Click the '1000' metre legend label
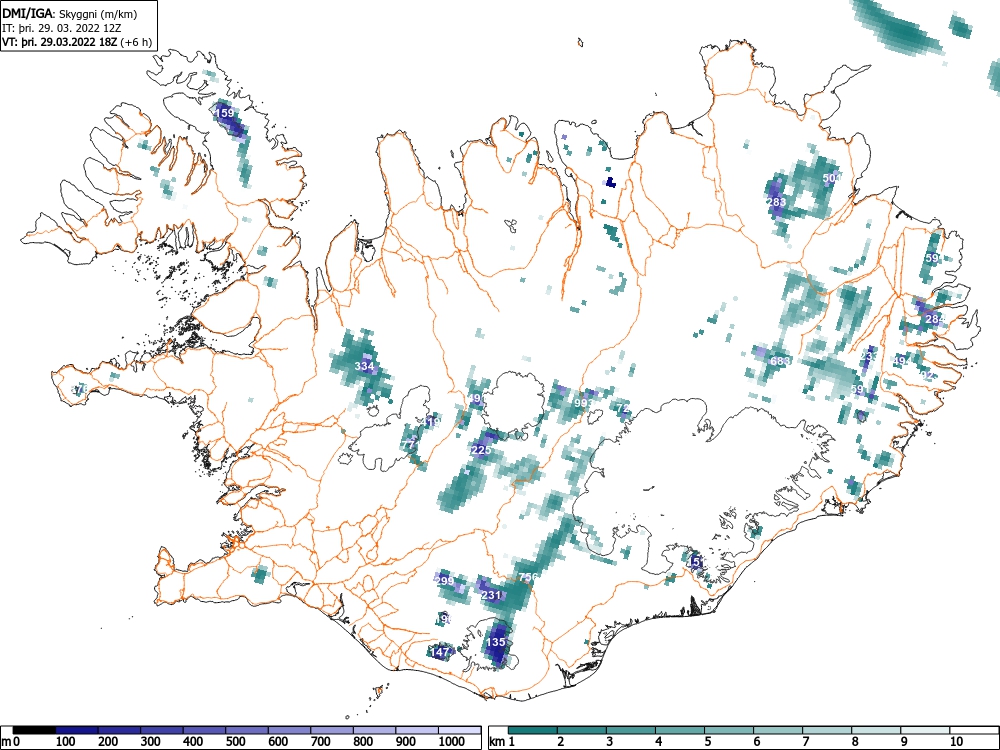The width and height of the screenshot is (1000, 750). [x=452, y=742]
